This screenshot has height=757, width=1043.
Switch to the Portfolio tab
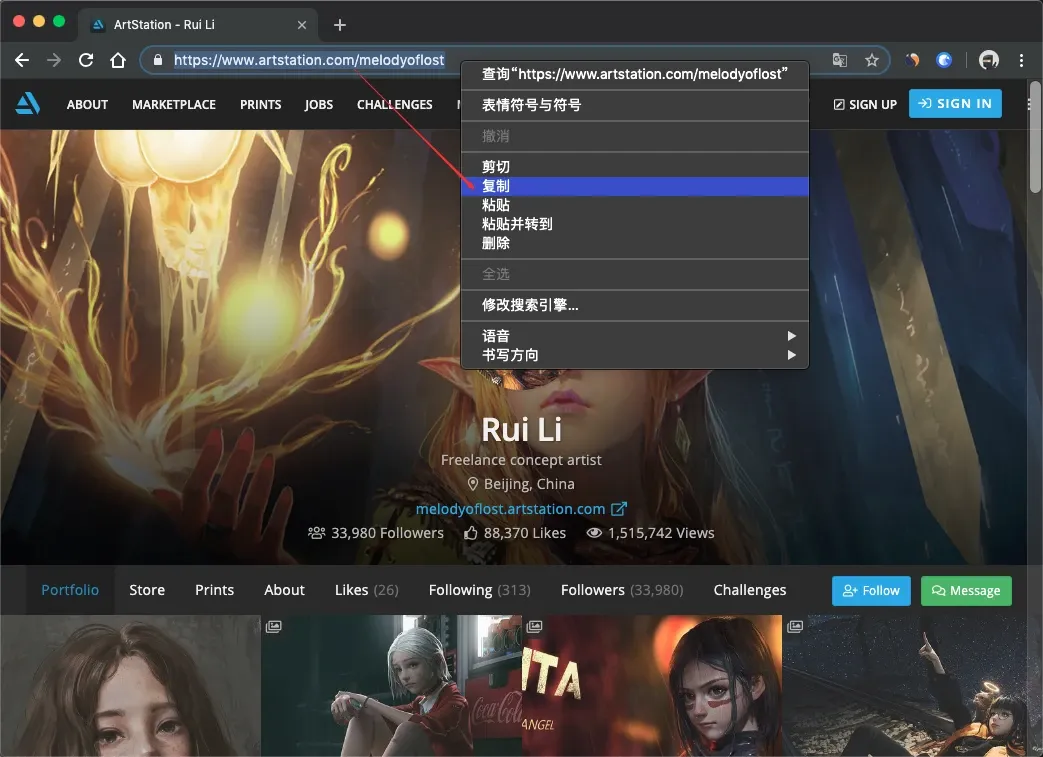click(x=70, y=590)
